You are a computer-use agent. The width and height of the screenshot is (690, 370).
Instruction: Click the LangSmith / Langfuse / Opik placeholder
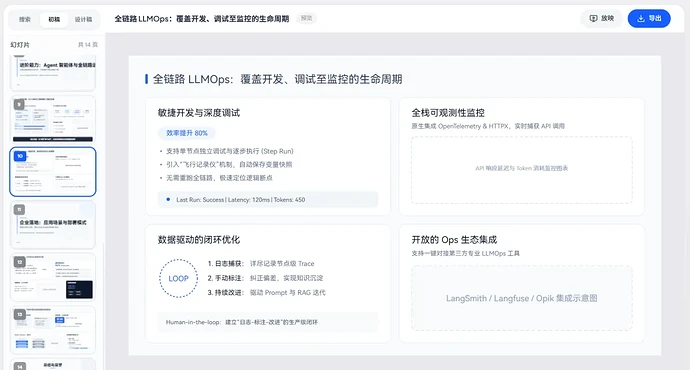(521, 298)
